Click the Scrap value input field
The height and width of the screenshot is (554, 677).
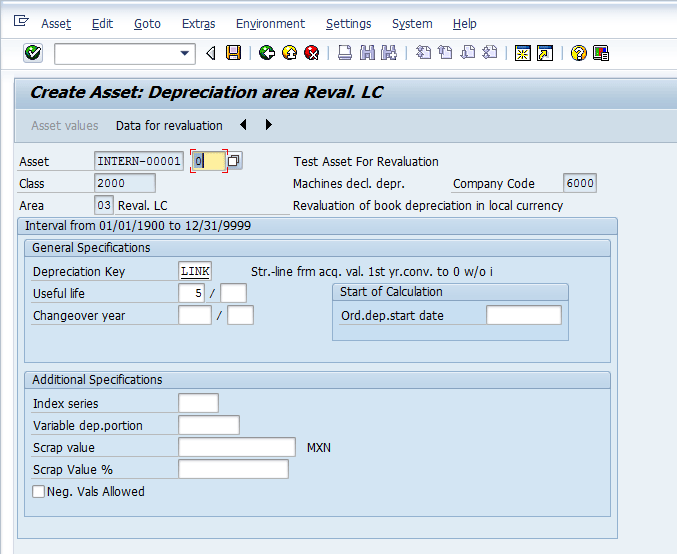[x=236, y=447]
